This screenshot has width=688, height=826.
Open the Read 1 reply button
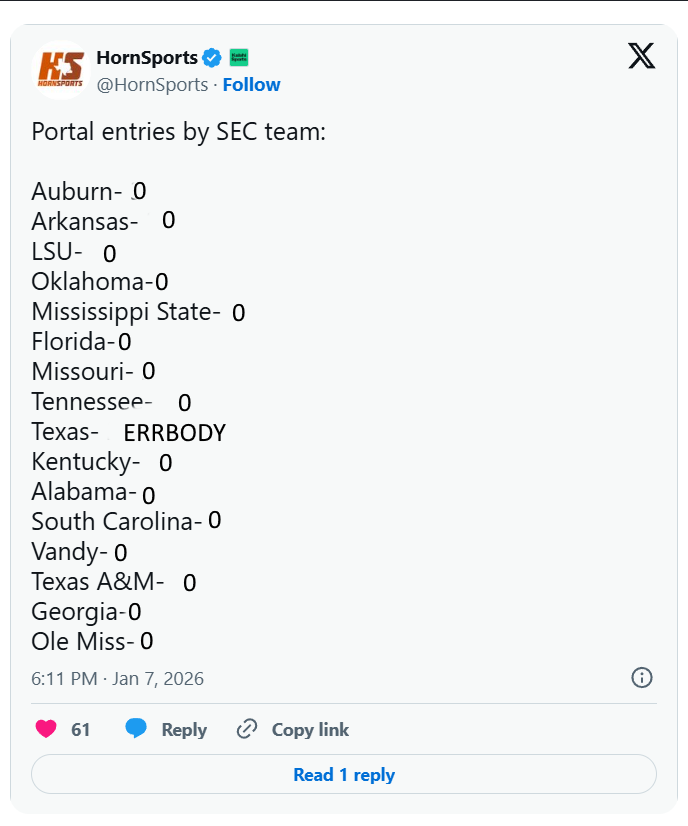click(344, 775)
